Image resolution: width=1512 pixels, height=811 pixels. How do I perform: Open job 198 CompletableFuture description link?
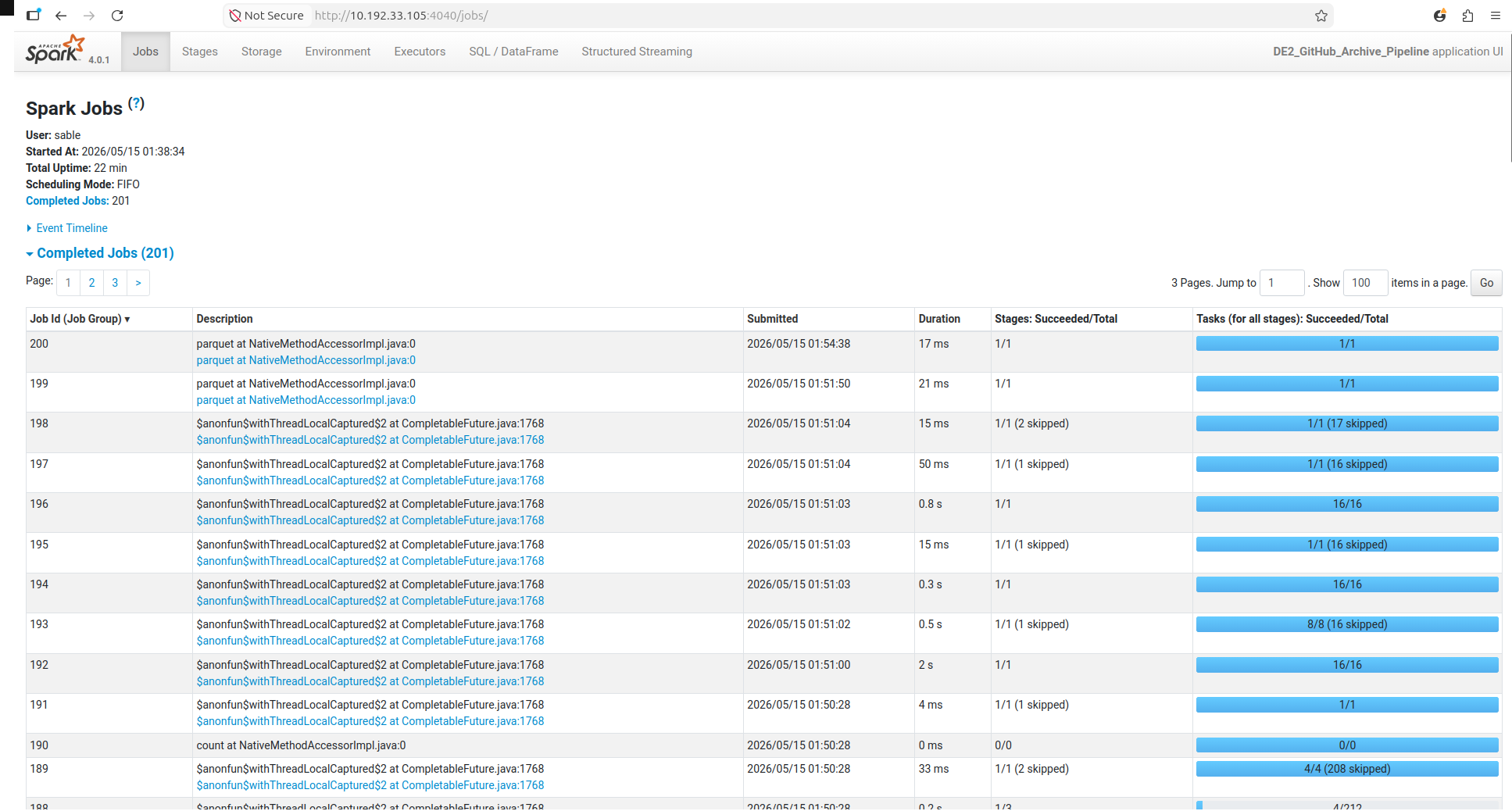370,440
